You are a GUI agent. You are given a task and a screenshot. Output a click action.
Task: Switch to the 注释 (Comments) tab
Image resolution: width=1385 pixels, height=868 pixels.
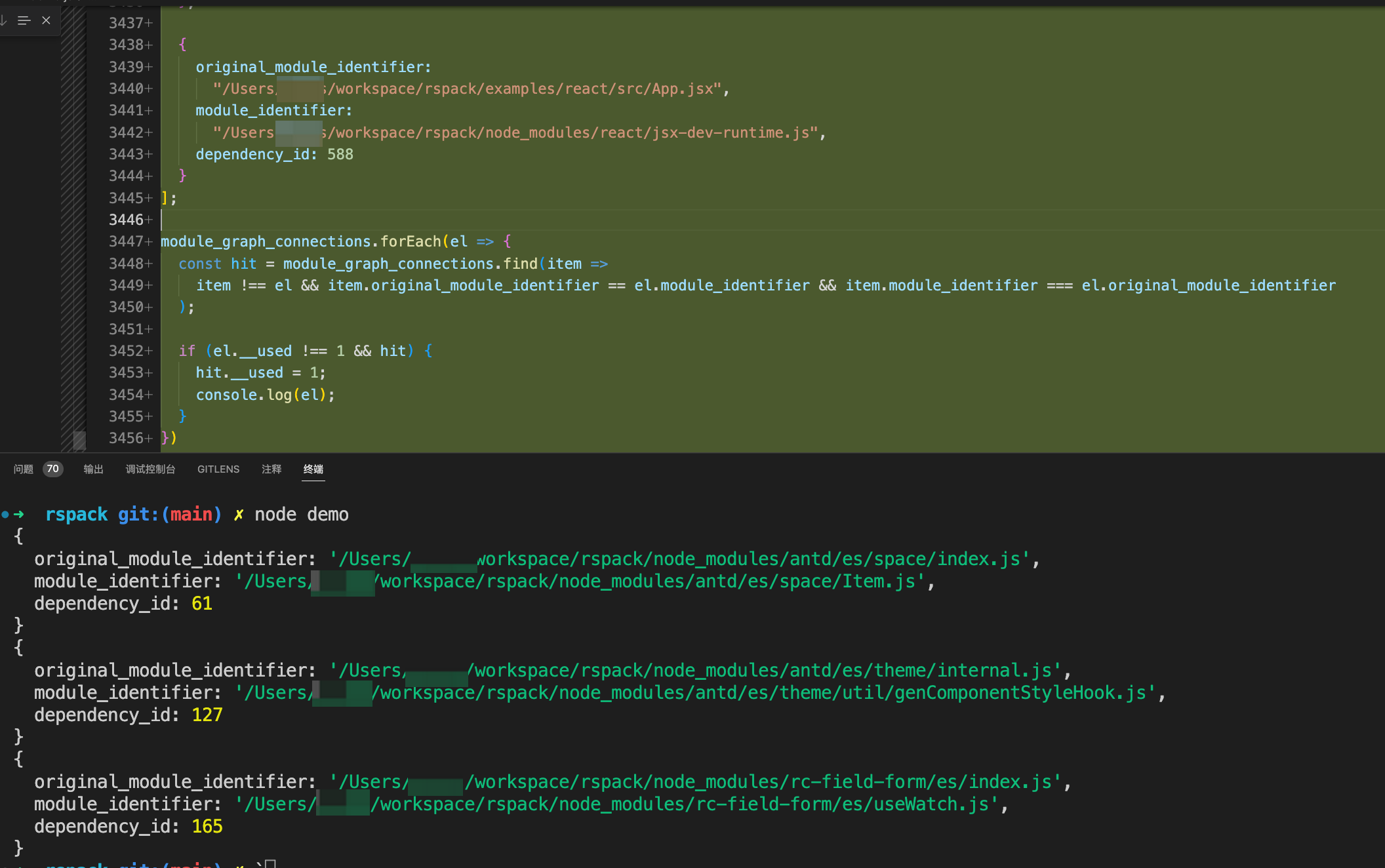tap(271, 469)
